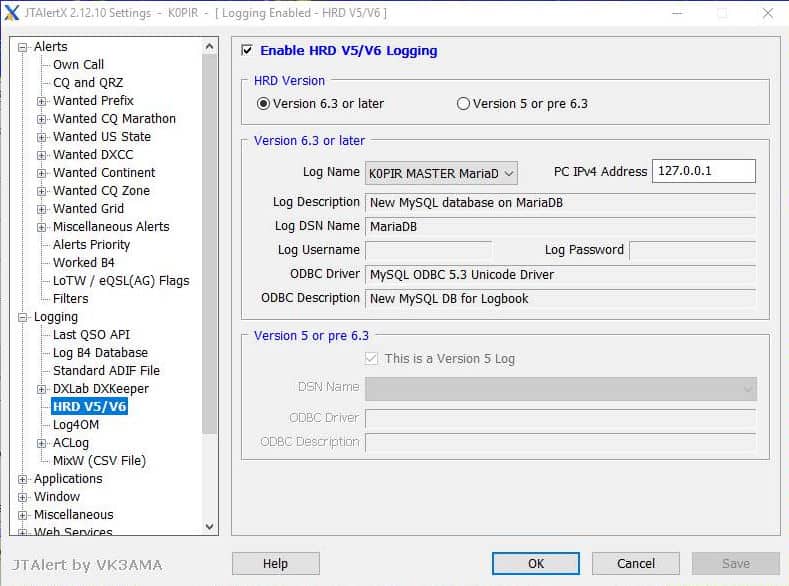Click the Help button

coord(276,563)
